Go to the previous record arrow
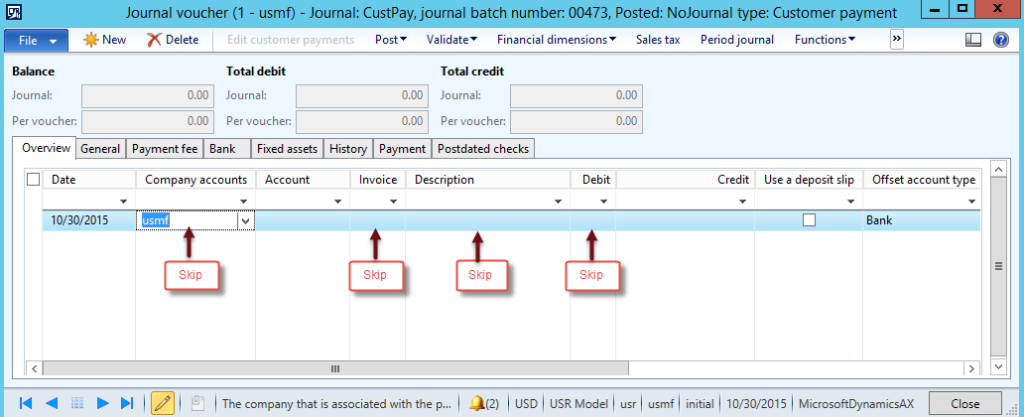Image resolution: width=1024 pixels, height=417 pixels. (50, 403)
